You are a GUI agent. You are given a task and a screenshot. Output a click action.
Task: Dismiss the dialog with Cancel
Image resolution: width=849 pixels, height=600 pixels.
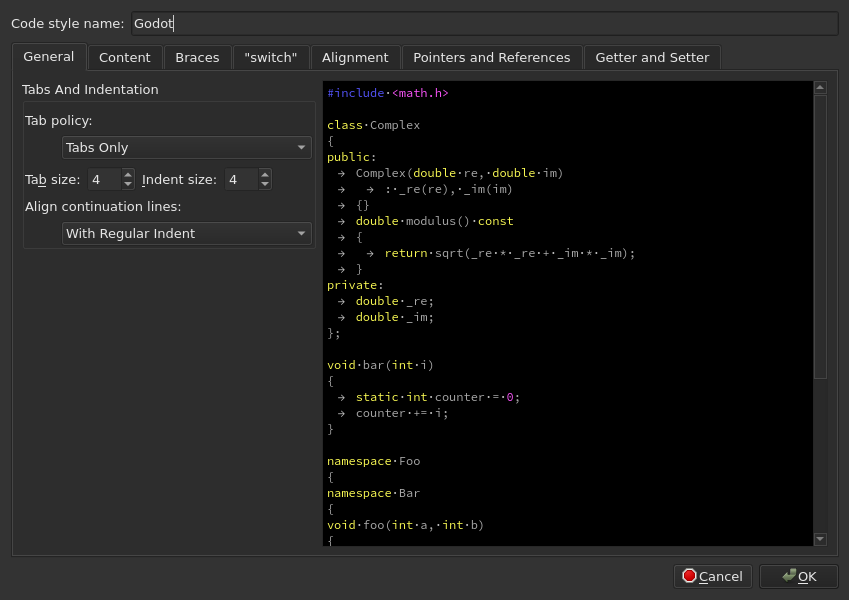click(712, 576)
